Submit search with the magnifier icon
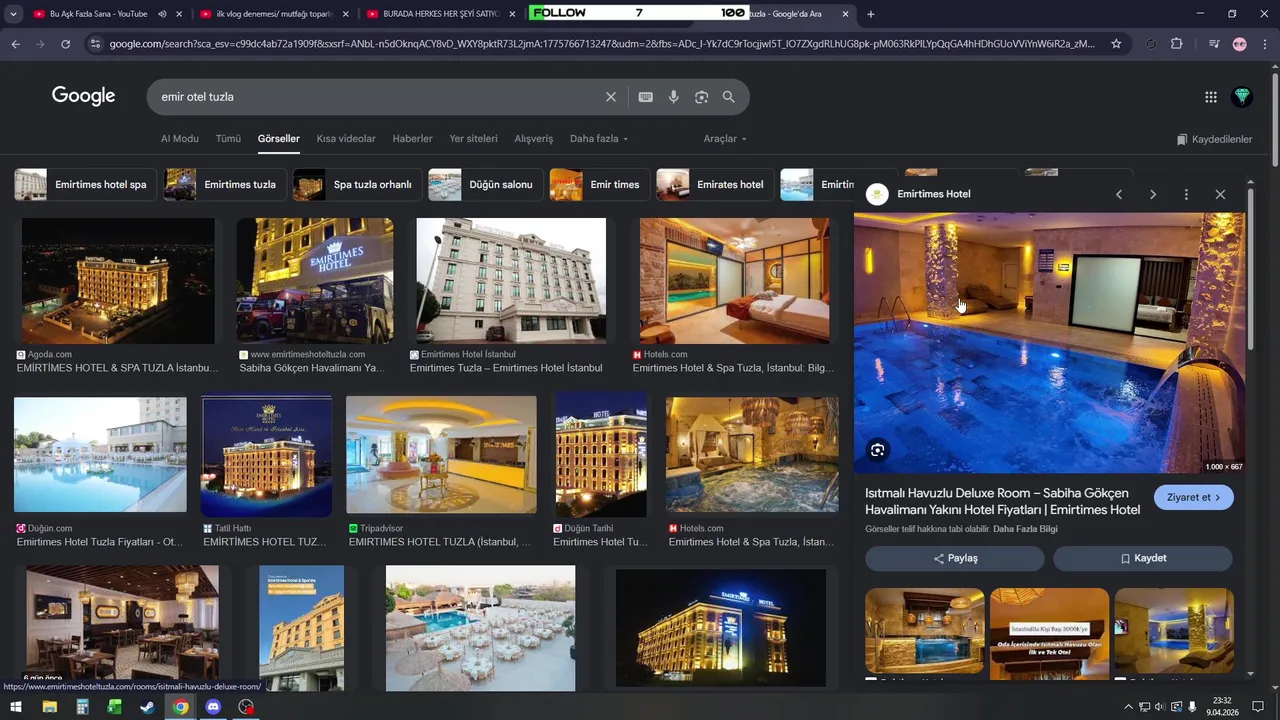 coord(729,97)
